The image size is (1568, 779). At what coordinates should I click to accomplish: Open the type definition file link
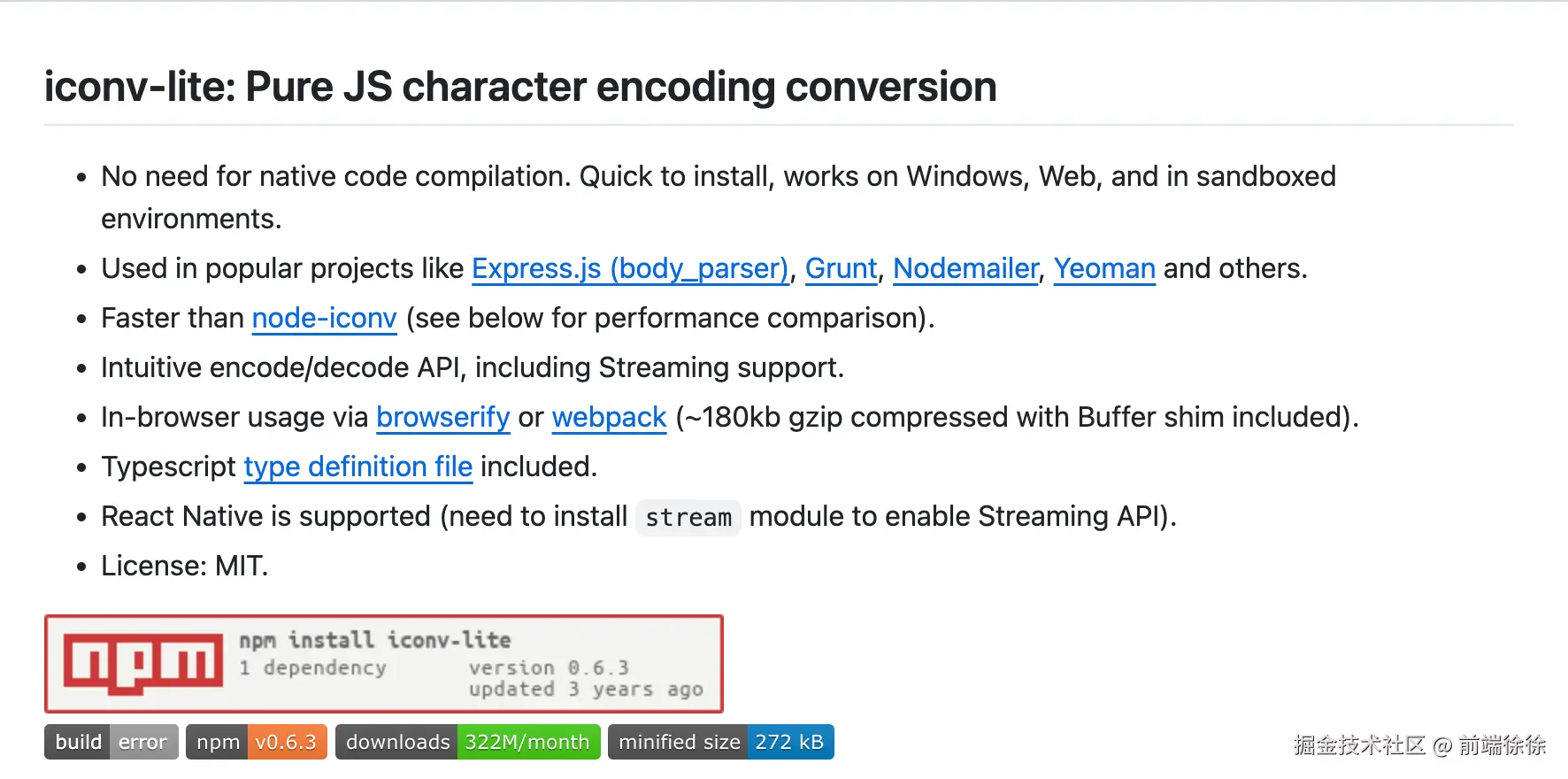tap(357, 467)
